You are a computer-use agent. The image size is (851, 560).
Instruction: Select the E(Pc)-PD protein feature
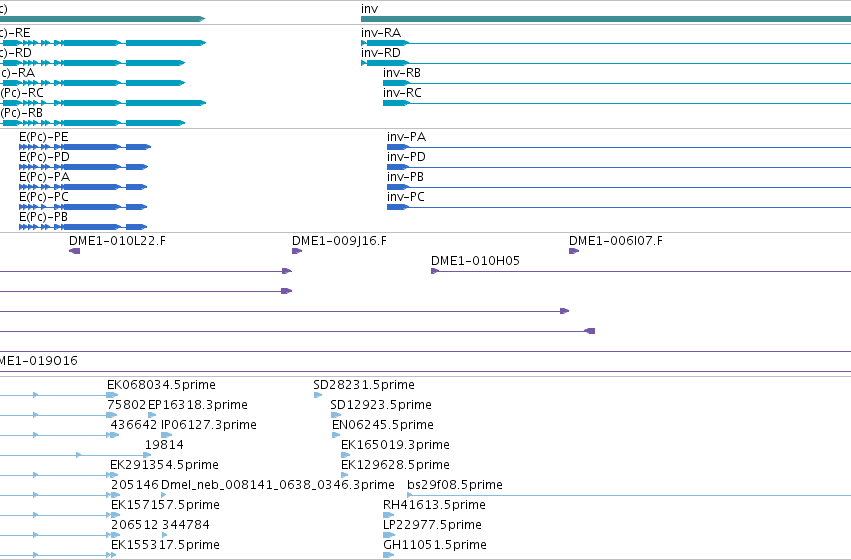83,167
